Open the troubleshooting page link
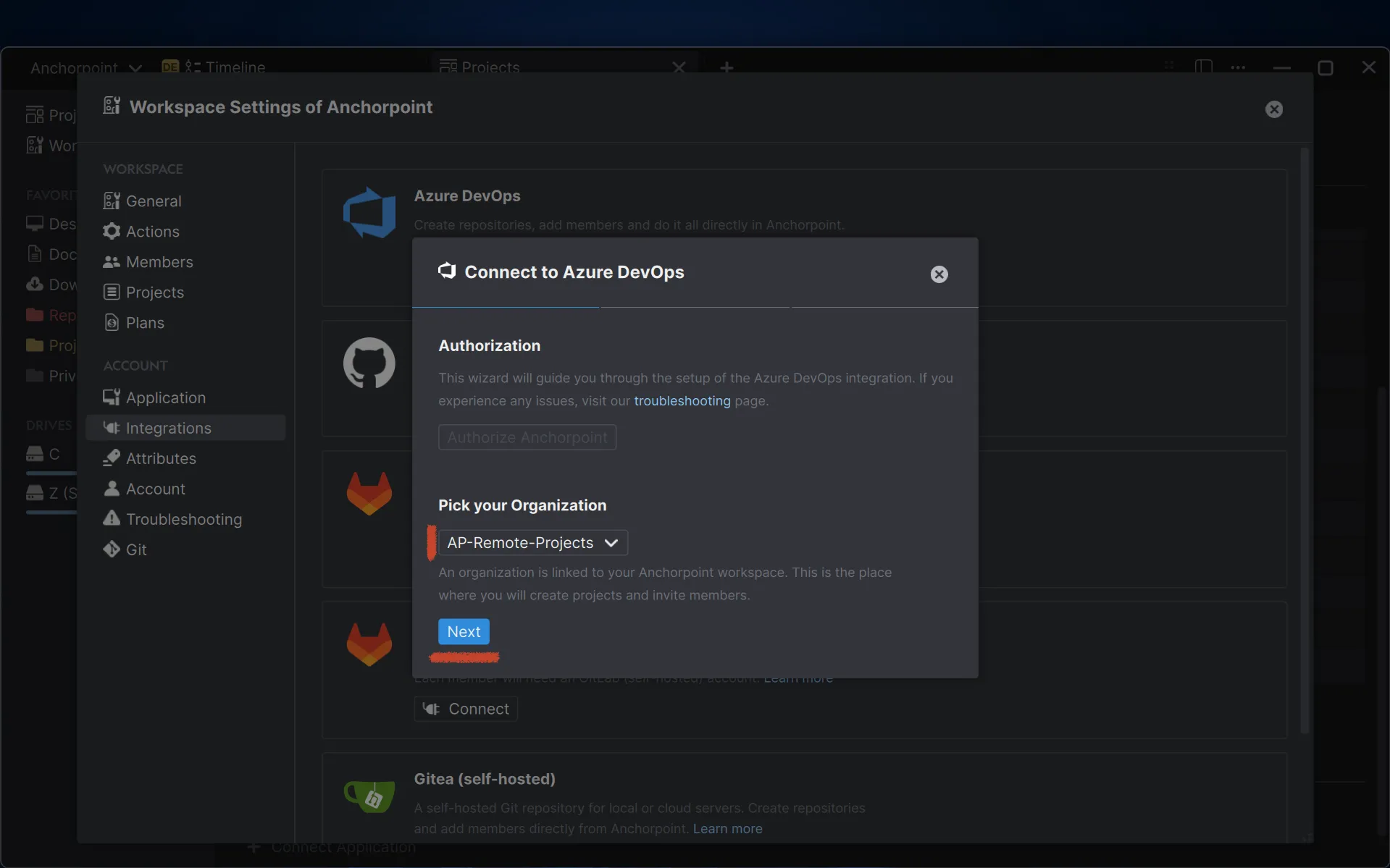 click(682, 400)
